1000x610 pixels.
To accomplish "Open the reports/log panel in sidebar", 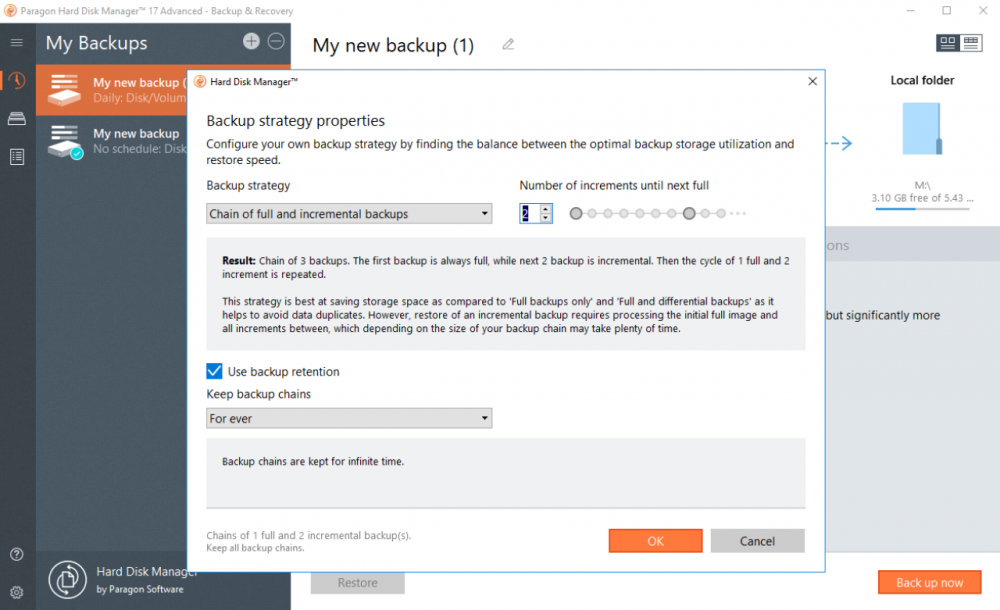I will tap(16, 156).
